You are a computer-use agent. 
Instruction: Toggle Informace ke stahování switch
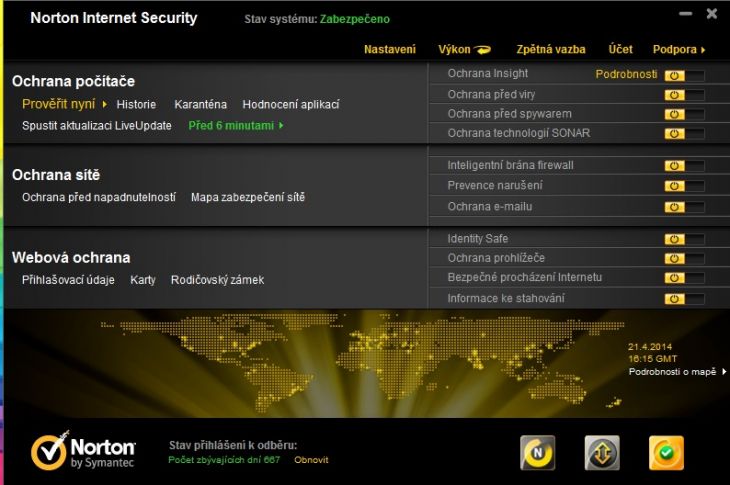coord(684,299)
